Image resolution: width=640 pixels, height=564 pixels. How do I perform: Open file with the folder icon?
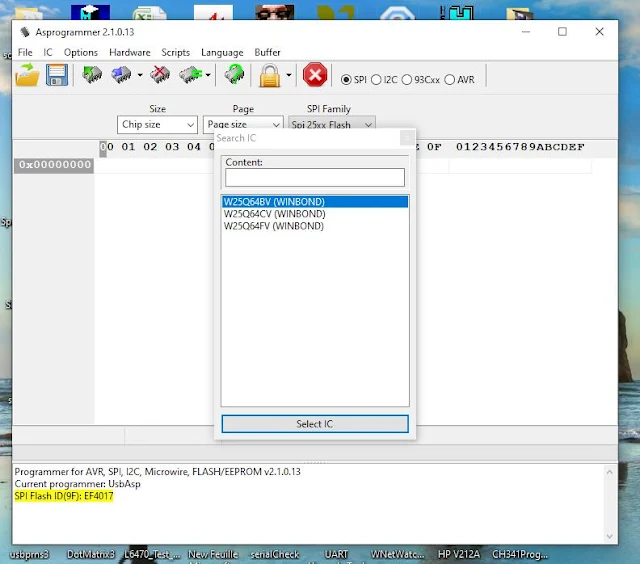pyautogui.click(x=27, y=75)
